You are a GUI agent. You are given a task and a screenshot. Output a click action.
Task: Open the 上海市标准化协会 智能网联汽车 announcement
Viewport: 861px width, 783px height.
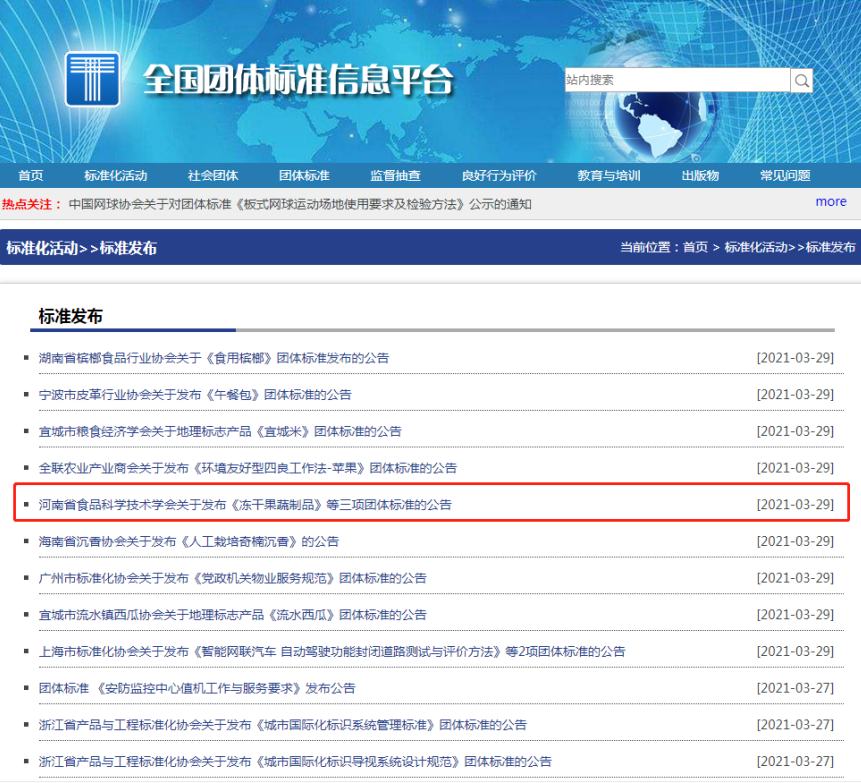point(332,652)
